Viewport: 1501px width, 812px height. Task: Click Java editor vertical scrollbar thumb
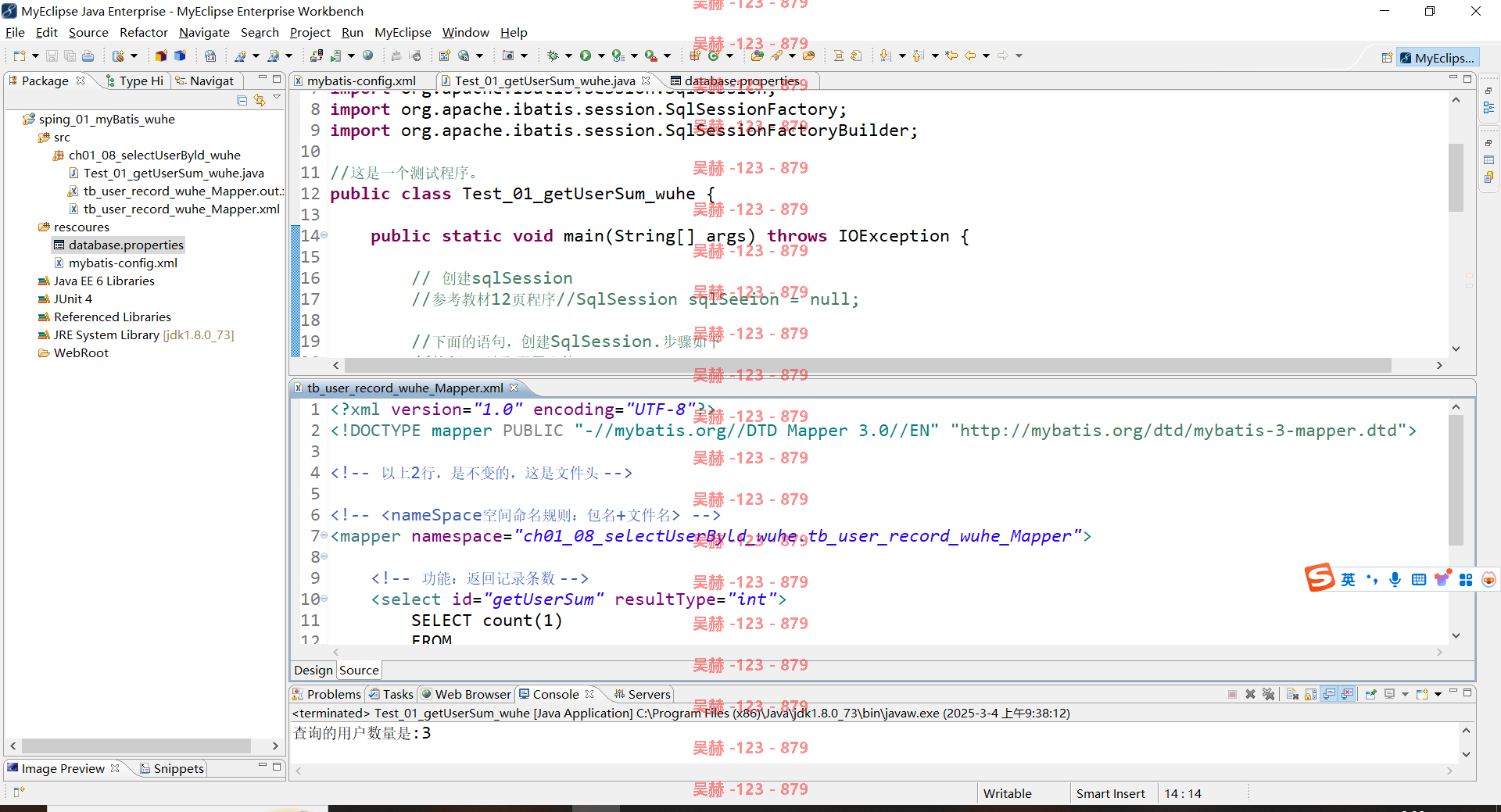pos(1456,177)
